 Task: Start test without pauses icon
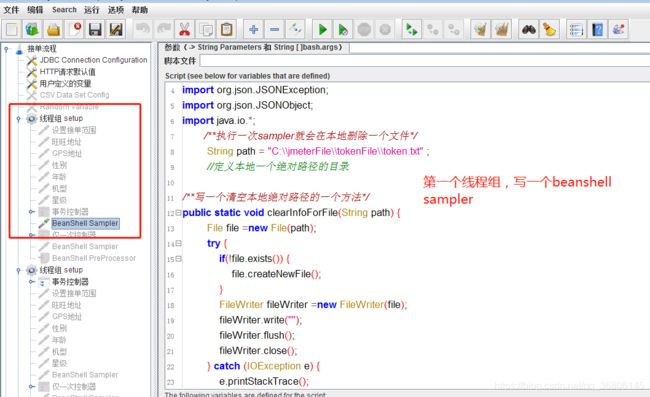tap(343, 29)
